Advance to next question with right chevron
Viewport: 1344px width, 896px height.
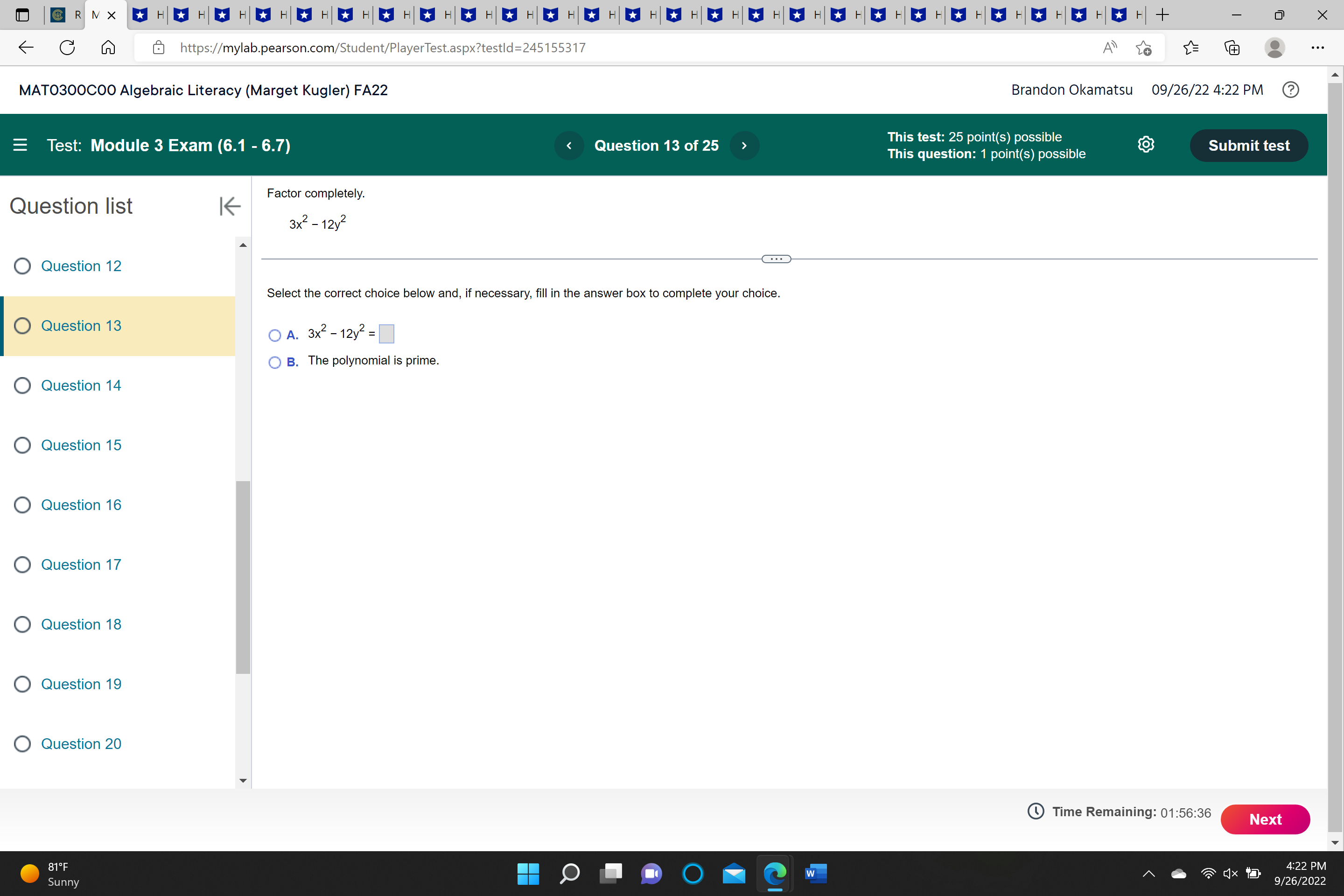744,146
